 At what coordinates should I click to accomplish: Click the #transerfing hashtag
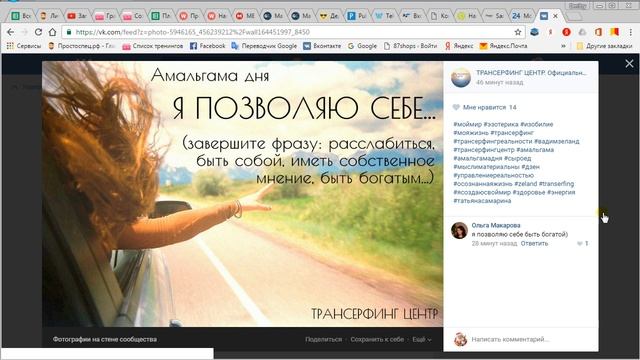(556, 184)
